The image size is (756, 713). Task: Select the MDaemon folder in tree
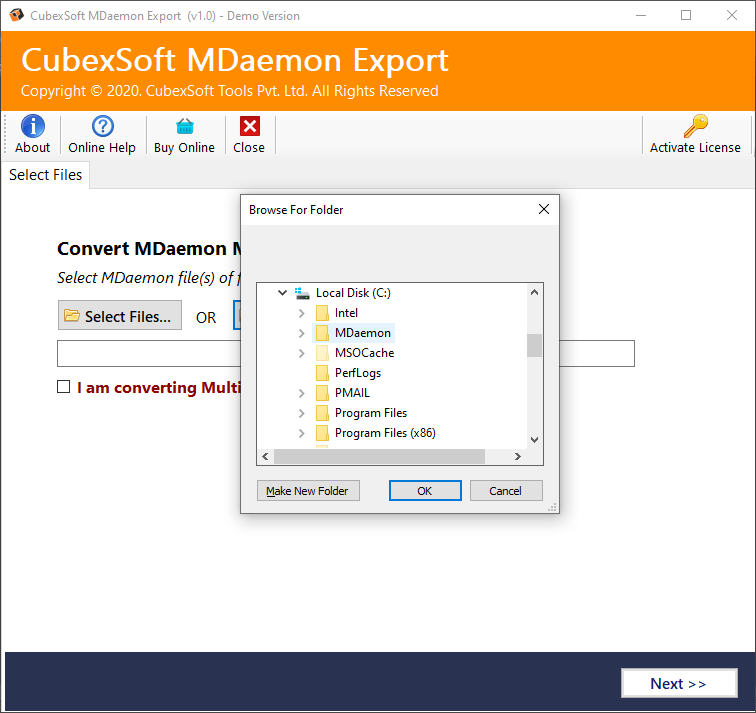[x=363, y=333]
